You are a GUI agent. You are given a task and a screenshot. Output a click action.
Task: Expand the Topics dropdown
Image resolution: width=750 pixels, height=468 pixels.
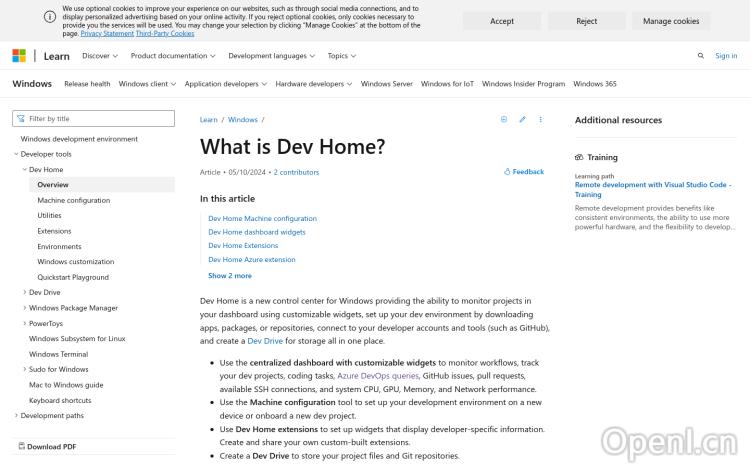342,56
